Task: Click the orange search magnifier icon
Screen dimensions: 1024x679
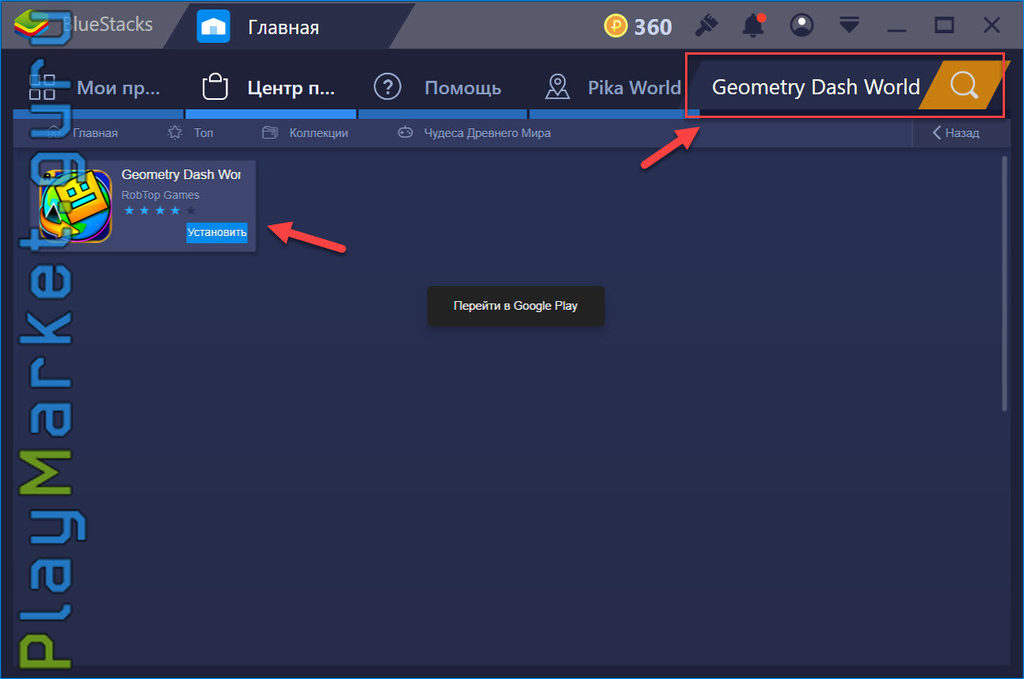Action: (963, 86)
